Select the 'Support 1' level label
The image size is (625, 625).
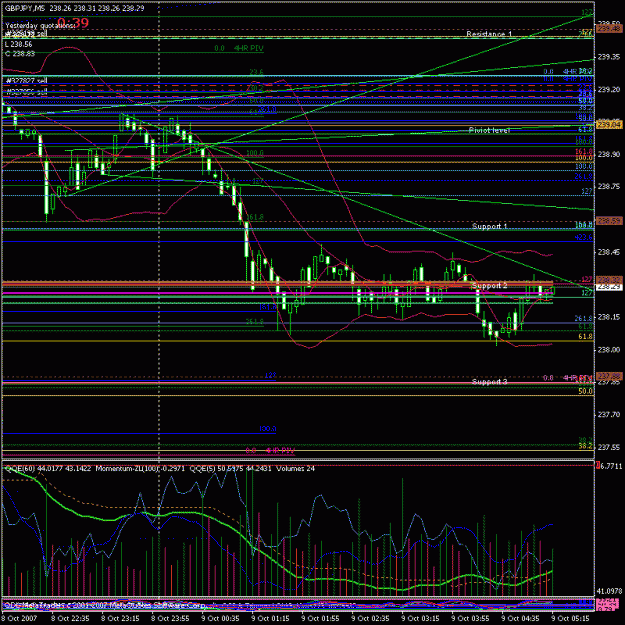click(489, 226)
